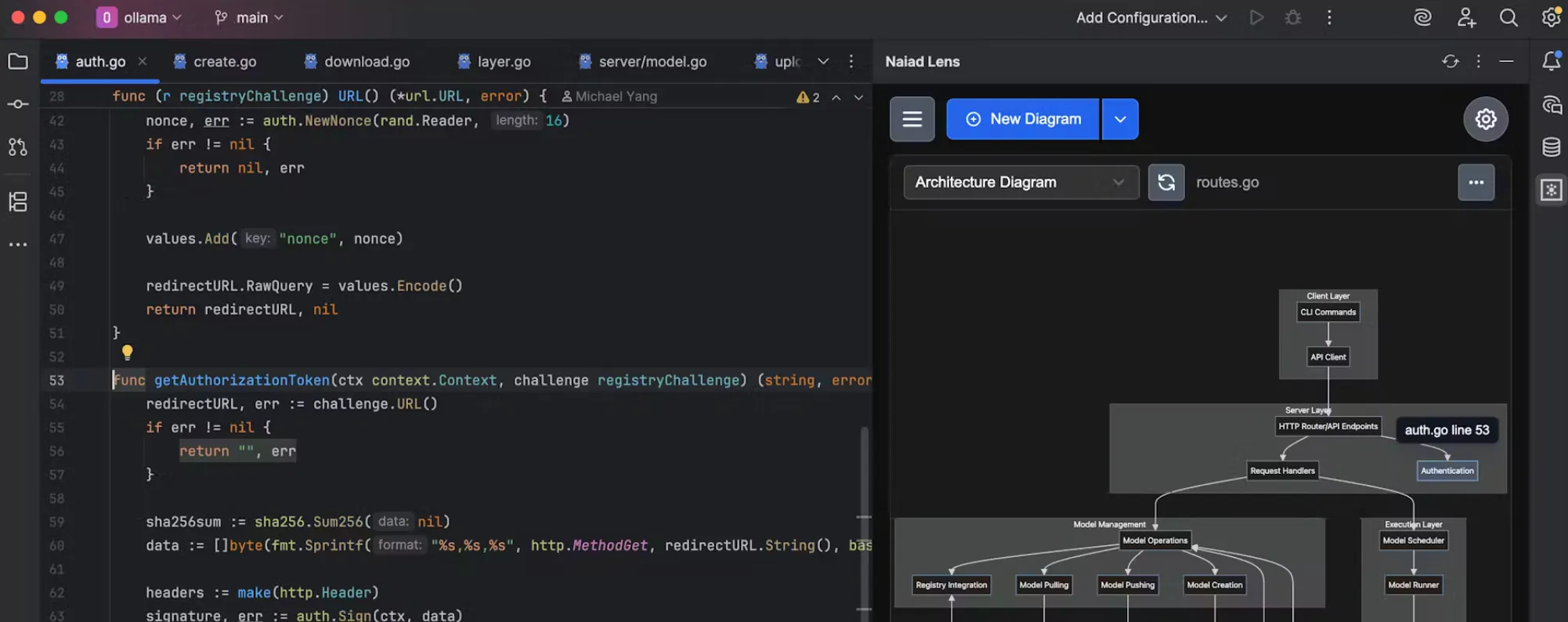This screenshot has width=1568, height=622.
Task: Open the Pull Requests tool window
Action: click(18, 146)
